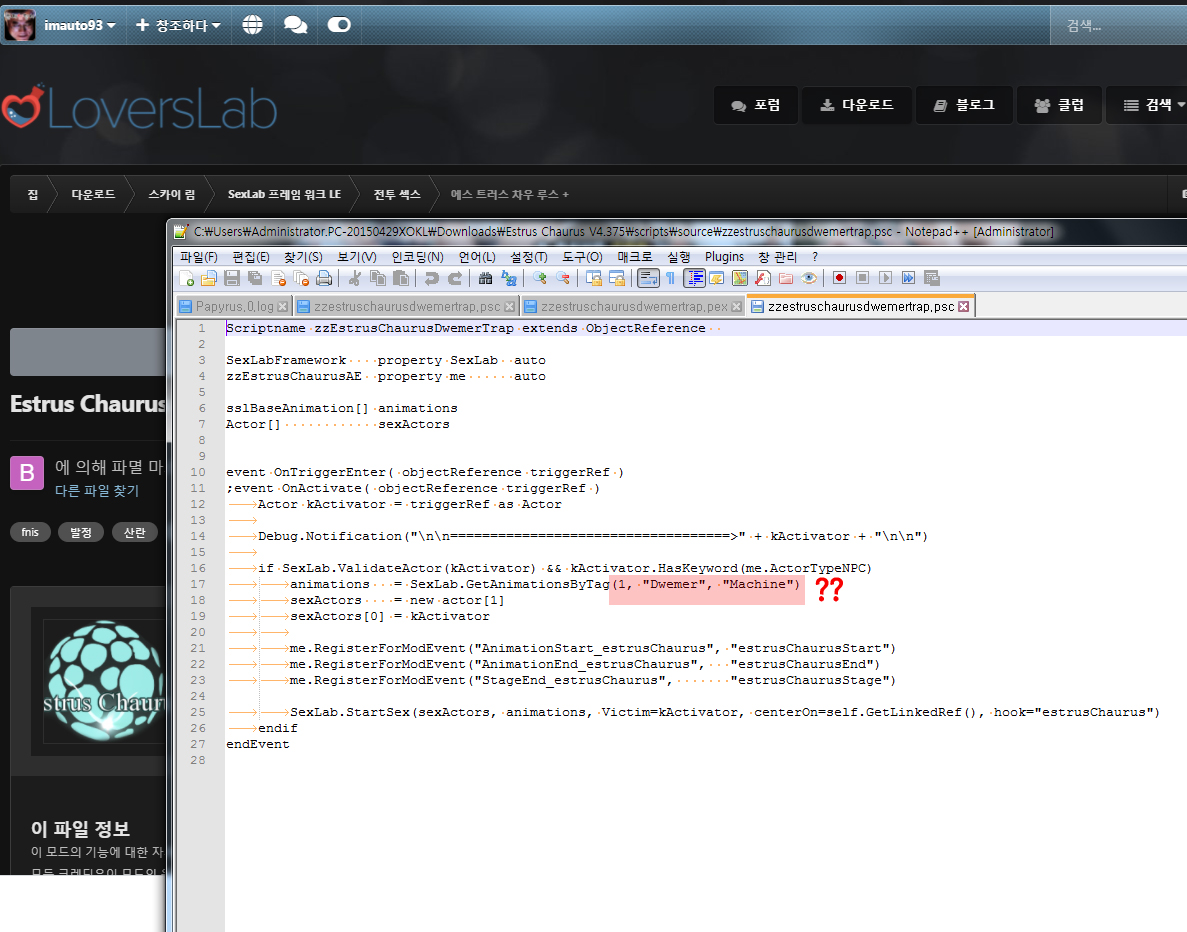
Task: Open the imauto93 user dropdown
Action: click(79, 26)
